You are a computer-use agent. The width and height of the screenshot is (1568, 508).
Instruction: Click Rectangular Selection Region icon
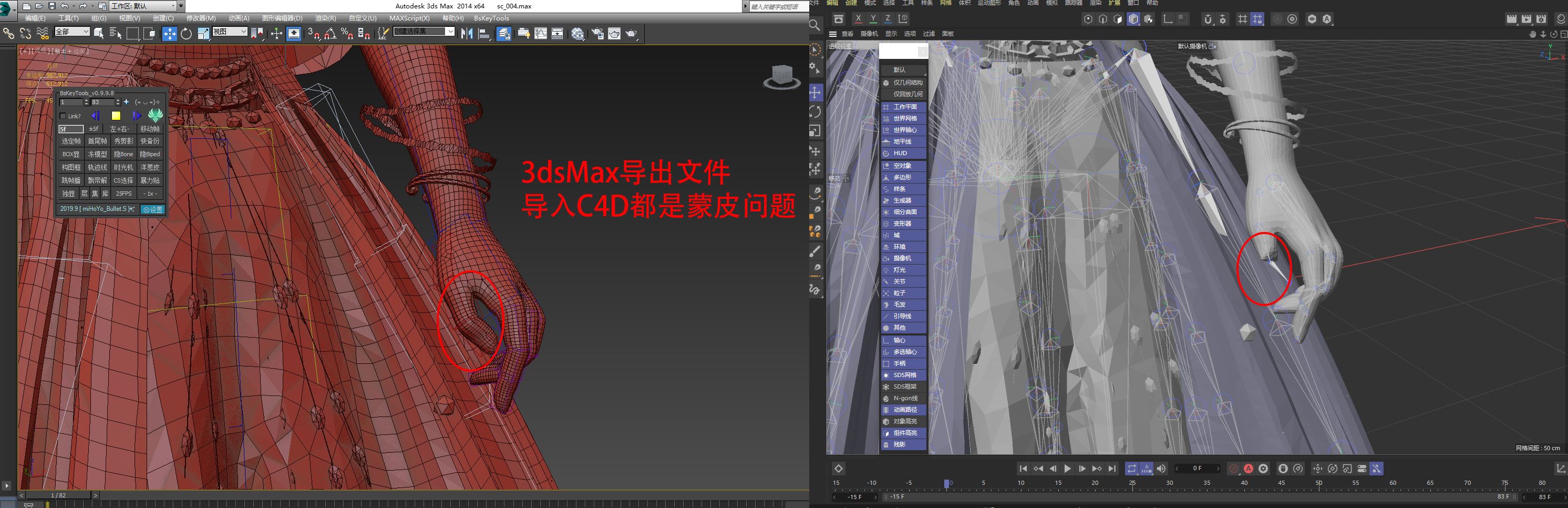pyautogui.click(x=133, y=34)
